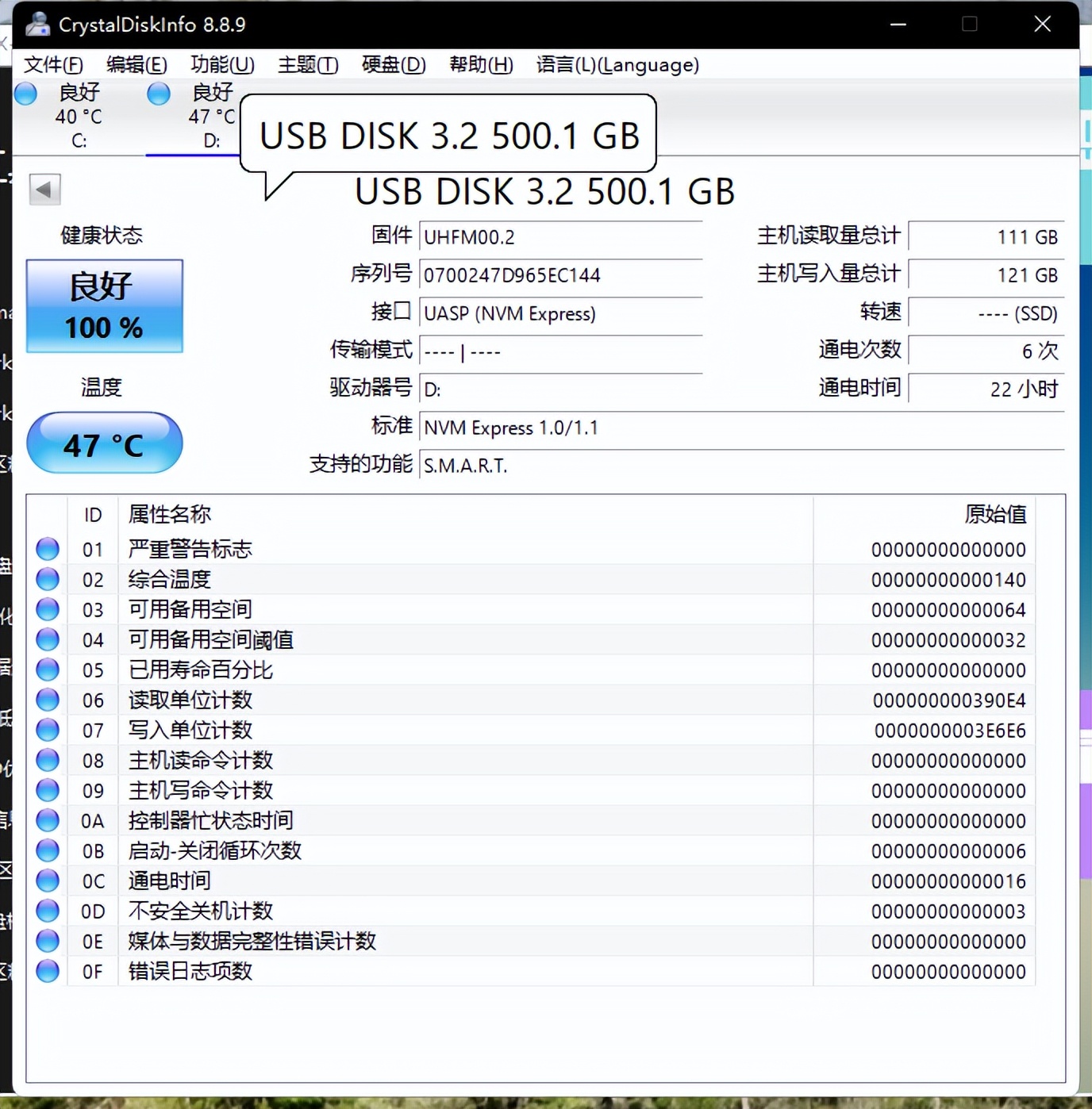Click raw value 00000000000016

coord(948,881)
